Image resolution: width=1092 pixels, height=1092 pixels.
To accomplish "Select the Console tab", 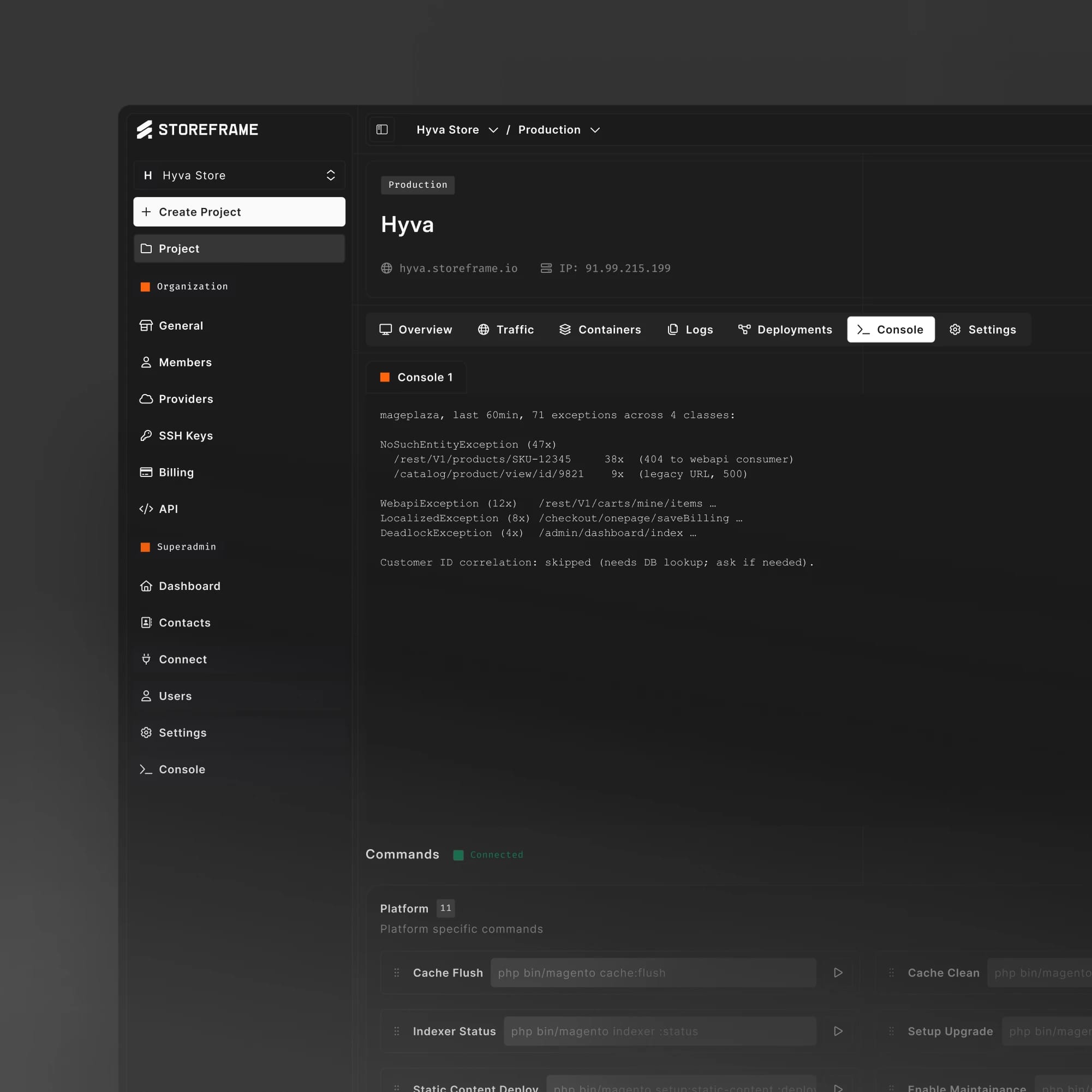I will (891, 330).
